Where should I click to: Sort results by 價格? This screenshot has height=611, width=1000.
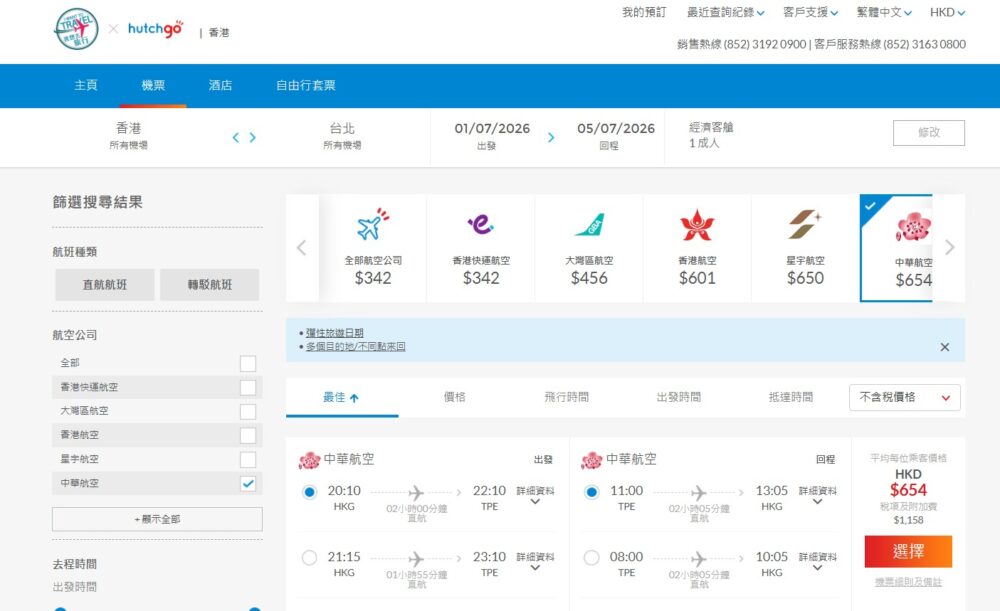[x=454, y=397]
